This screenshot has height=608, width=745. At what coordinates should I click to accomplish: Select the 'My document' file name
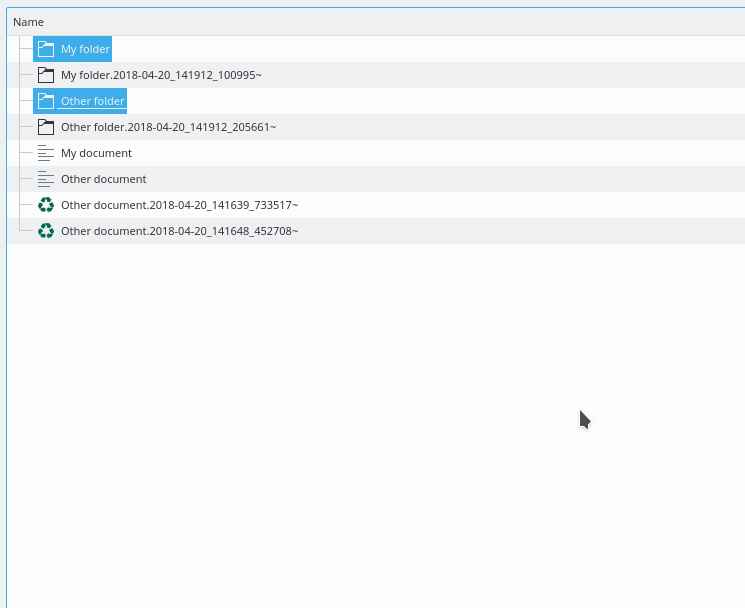(96, 153)
